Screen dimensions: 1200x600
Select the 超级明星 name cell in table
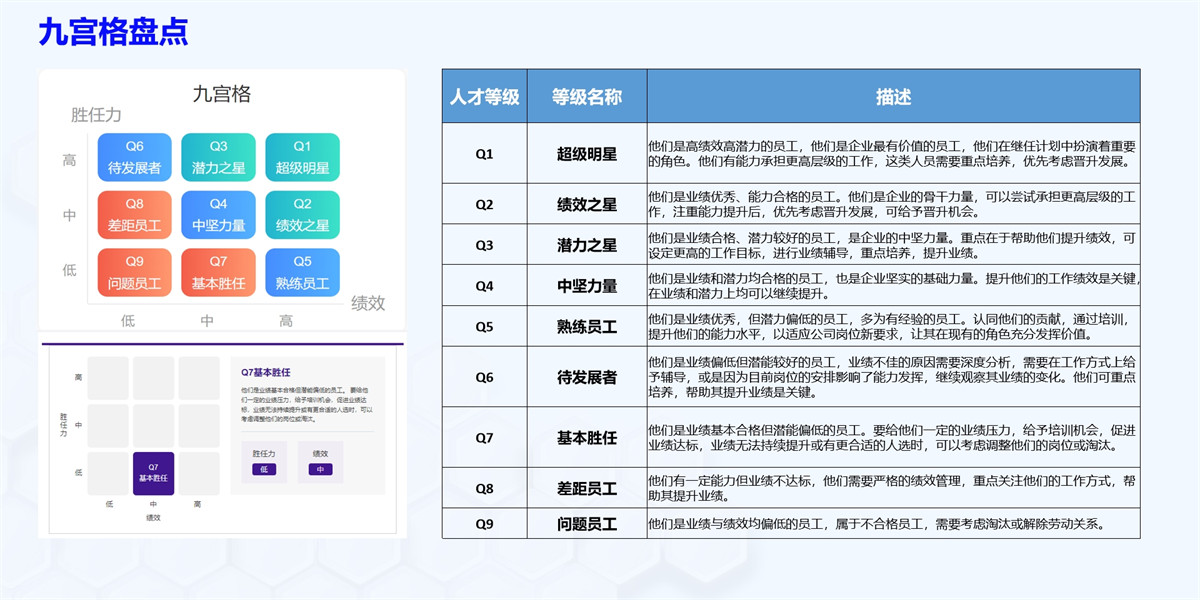pyautogui.click(x=587, y=154)
